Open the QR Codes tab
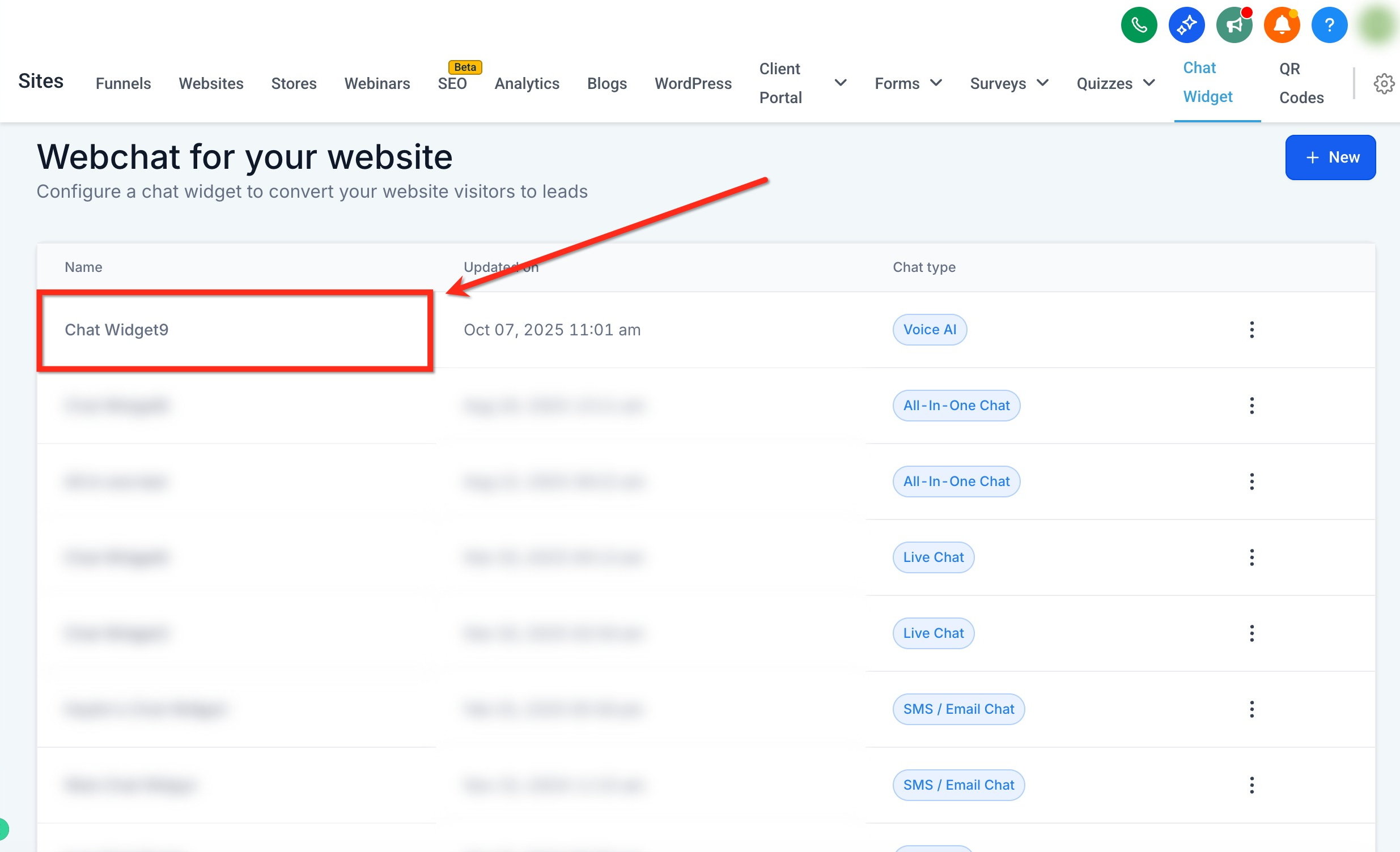 pyautogui.click(x=1301, y=83)
